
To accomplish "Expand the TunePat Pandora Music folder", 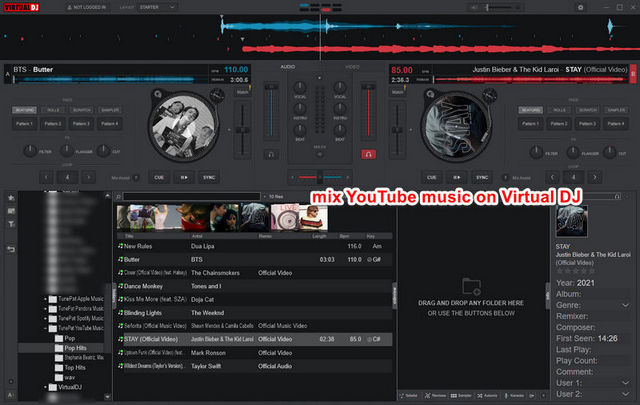I will click(x=45, y=309).
